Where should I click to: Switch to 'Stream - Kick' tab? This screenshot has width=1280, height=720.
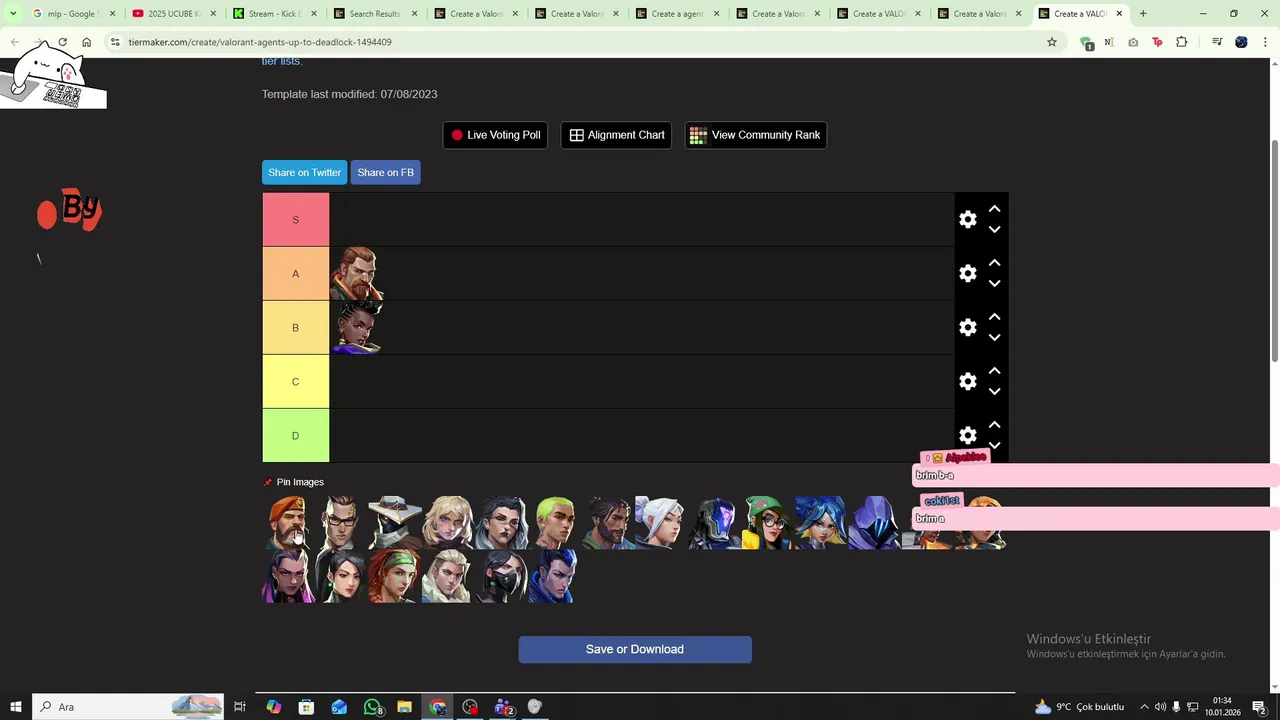(275, 14)
